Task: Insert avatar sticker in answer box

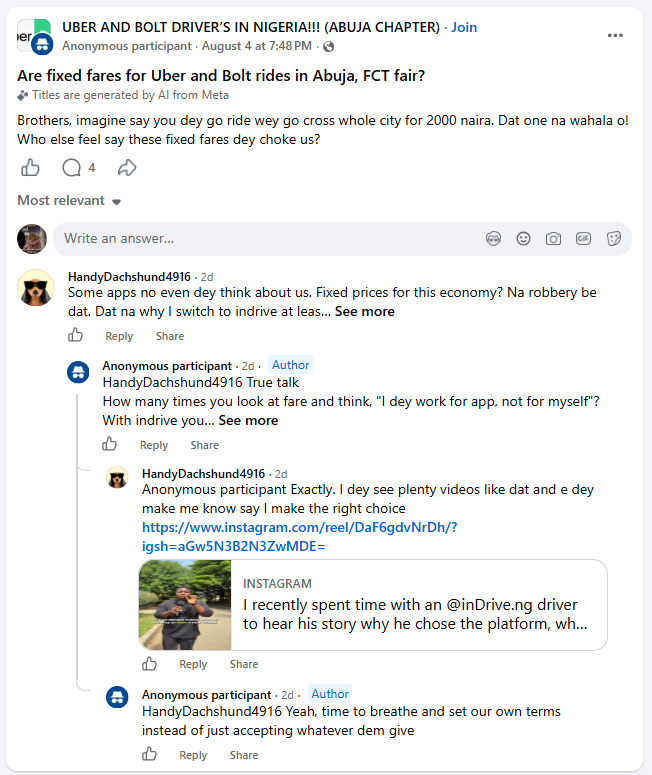Action: tap(493, 239)
